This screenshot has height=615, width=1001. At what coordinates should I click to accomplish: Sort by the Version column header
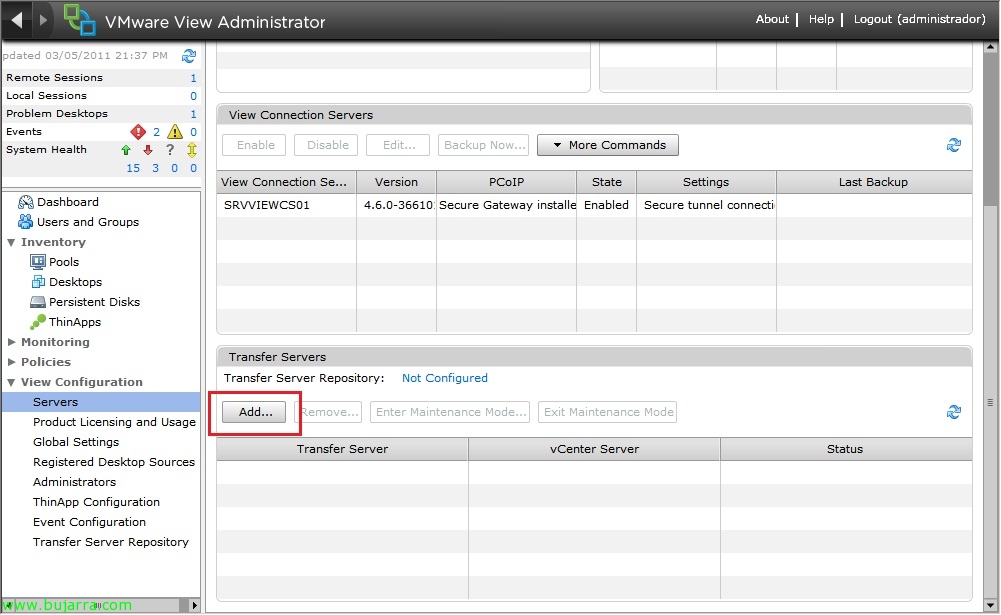(396, 183)
